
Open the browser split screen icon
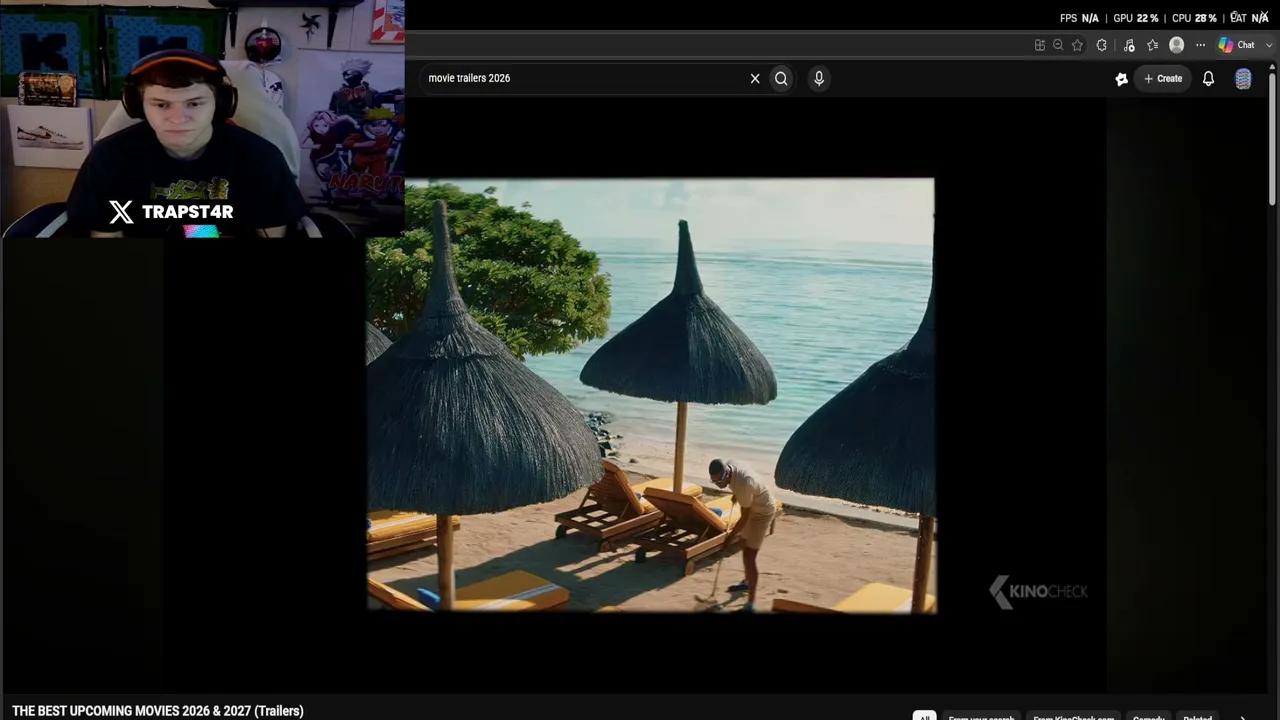click(1040, 45)
